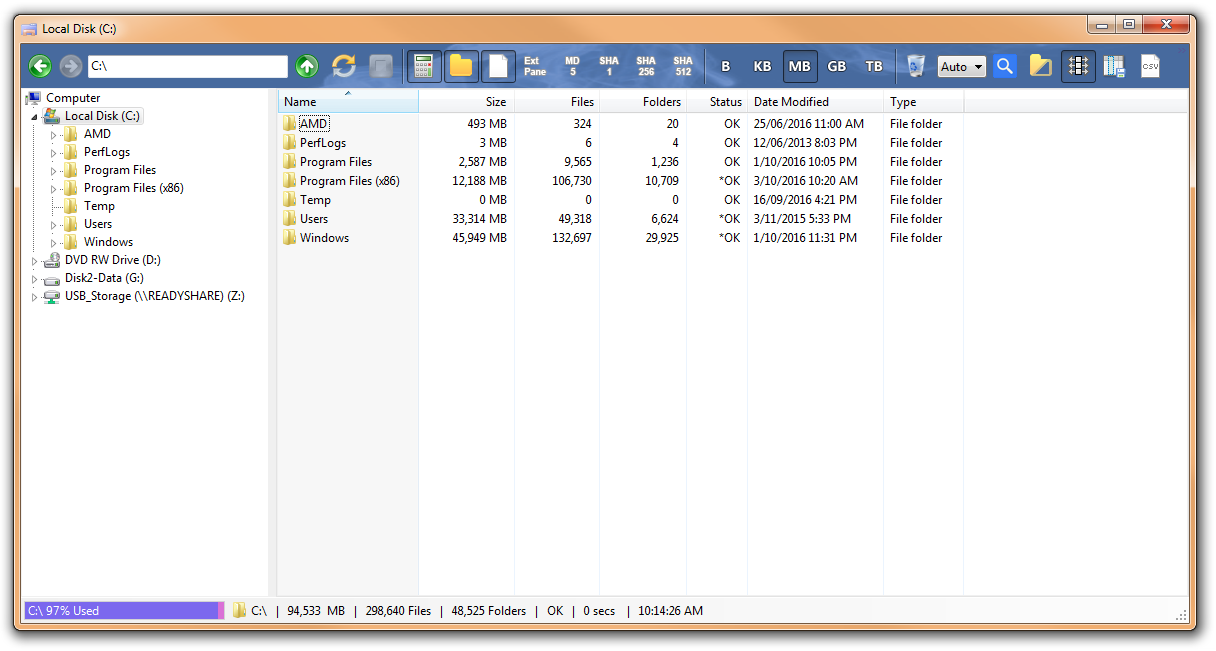Enable SHA 512 hash calculation
The height and width of the screenshot is (651, 1216).
683,66
